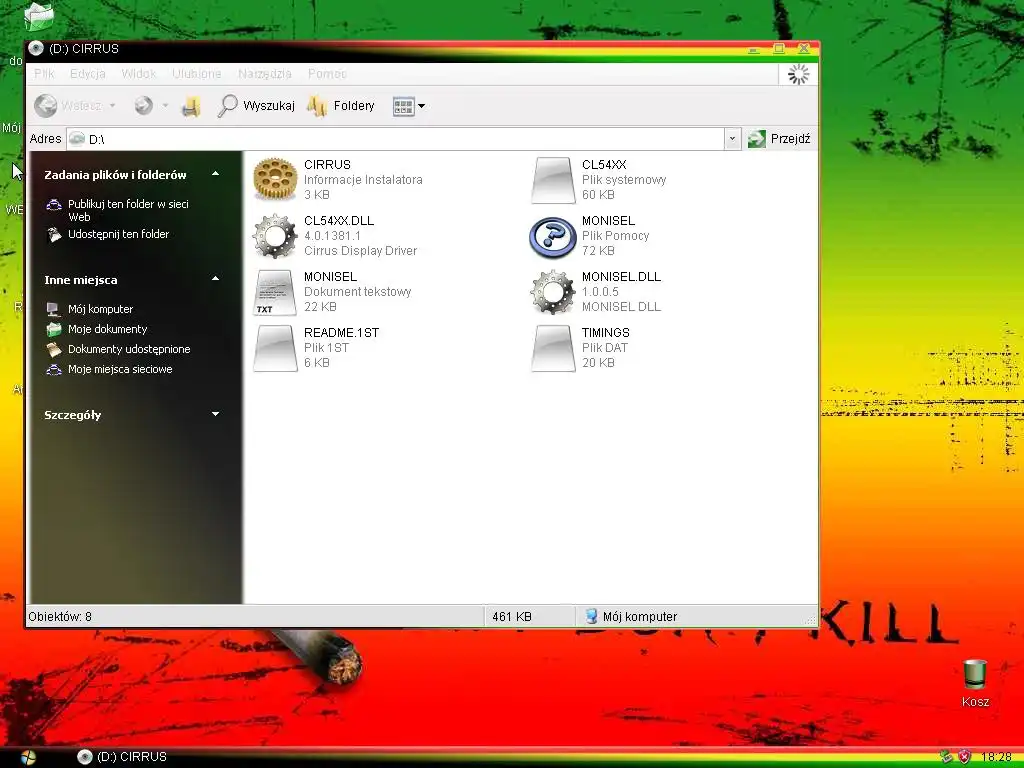Open the Plik menu

pyautogui.click(x=44, y=74)
